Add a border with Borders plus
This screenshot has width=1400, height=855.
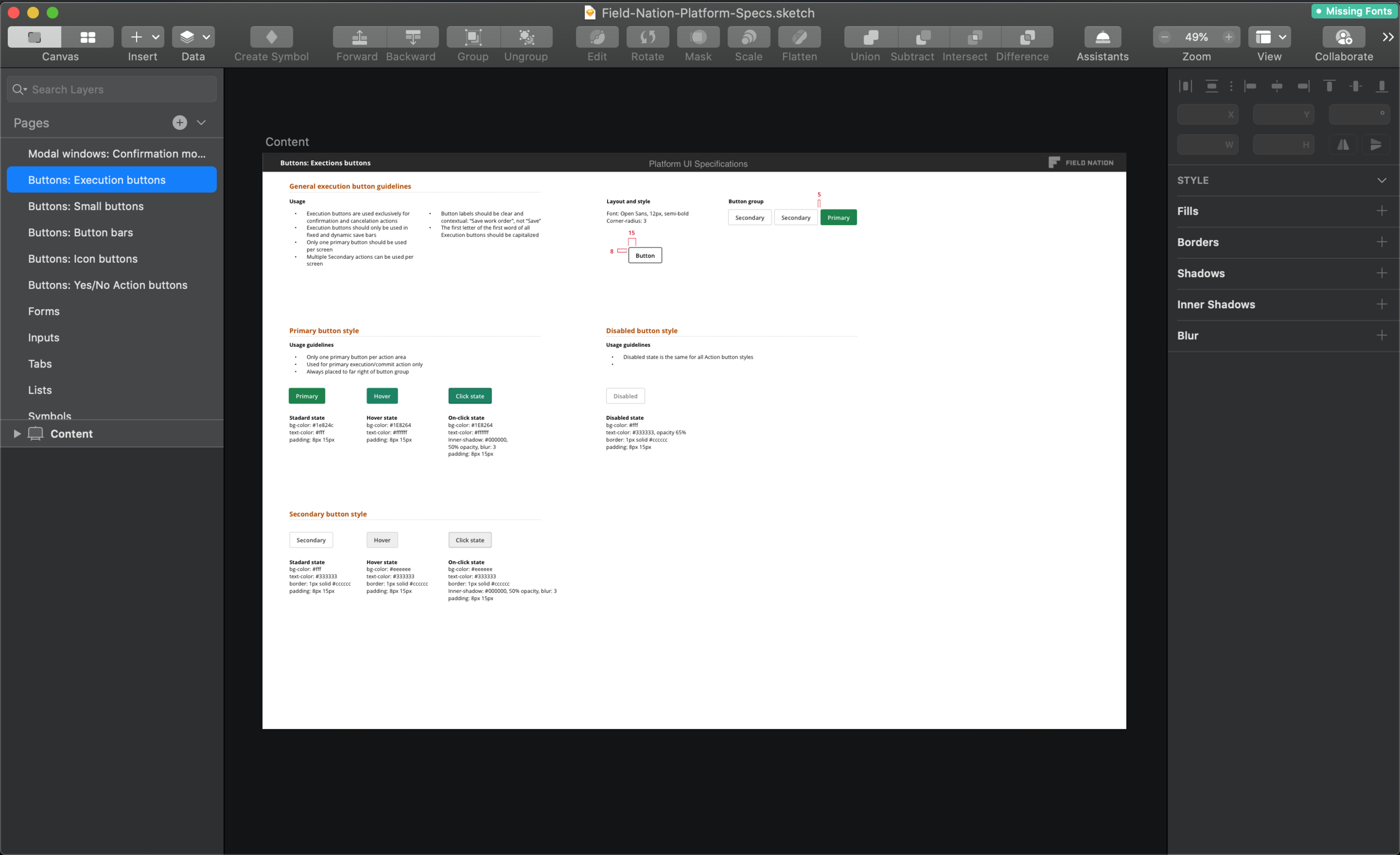coord(1382,242)
